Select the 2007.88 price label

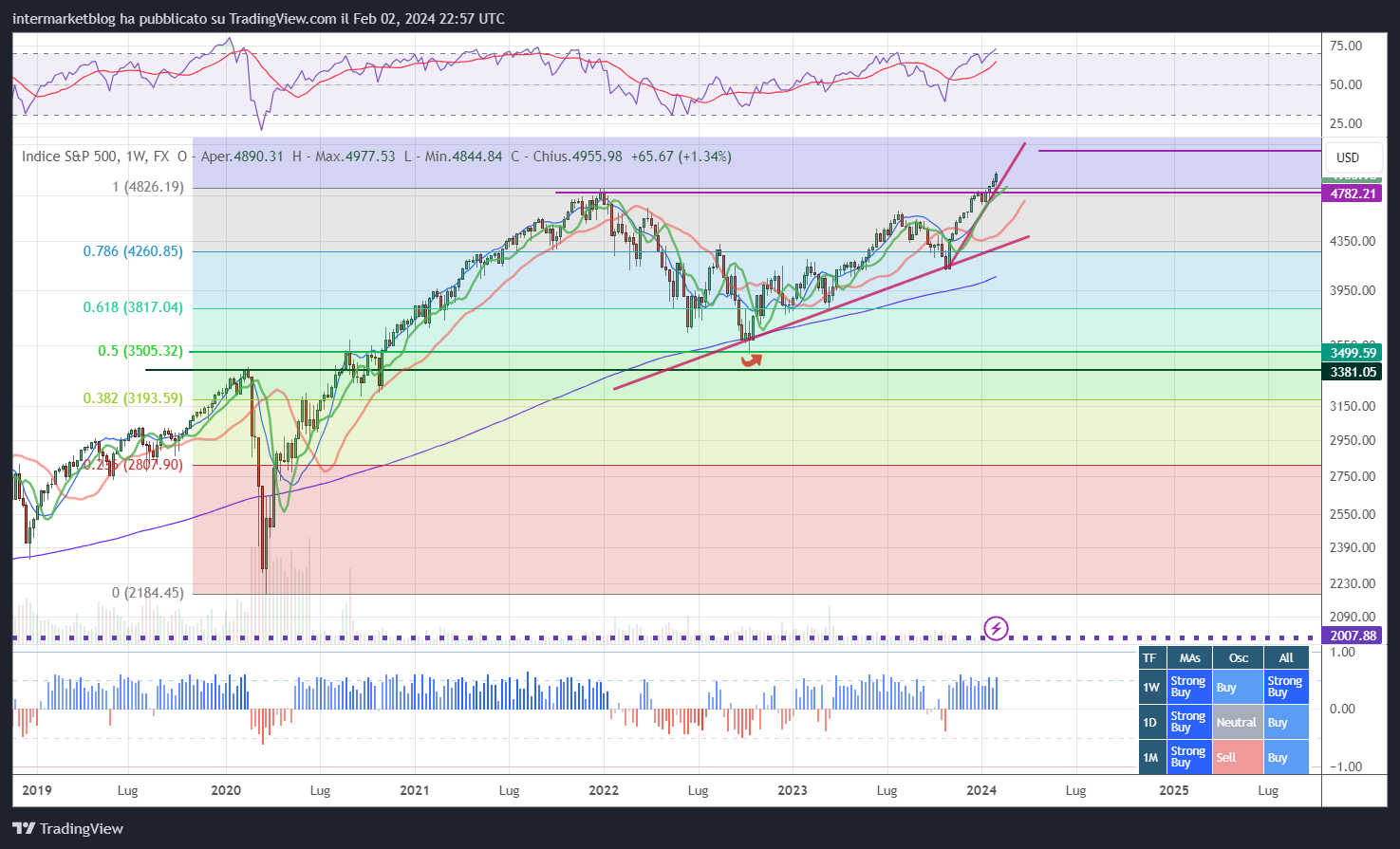pos(1352,636)
